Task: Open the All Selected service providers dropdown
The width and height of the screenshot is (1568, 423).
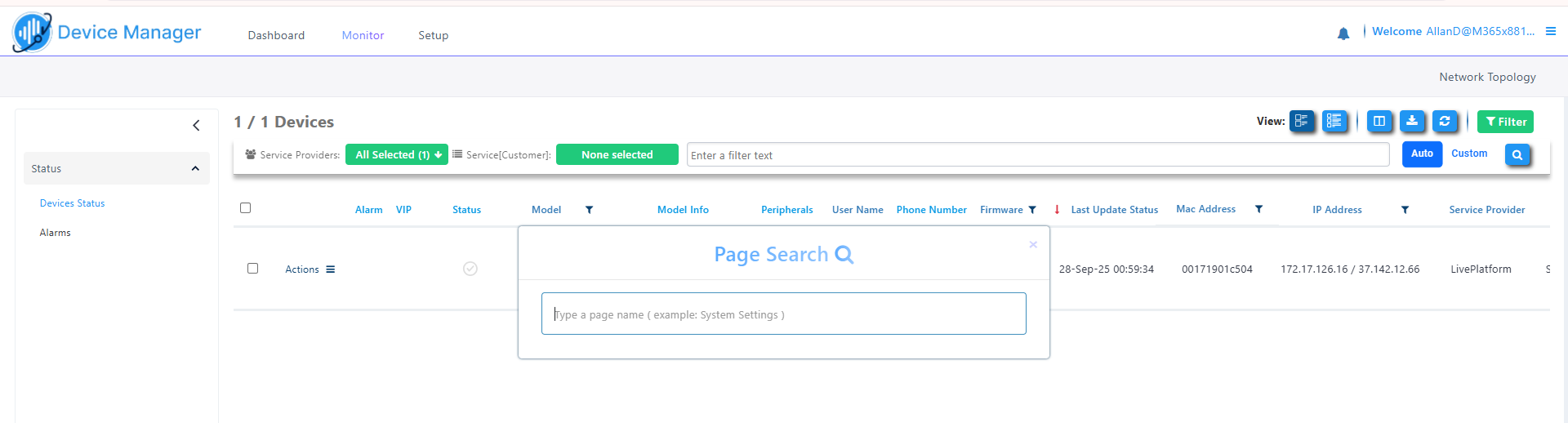Action: click(397, 154)
